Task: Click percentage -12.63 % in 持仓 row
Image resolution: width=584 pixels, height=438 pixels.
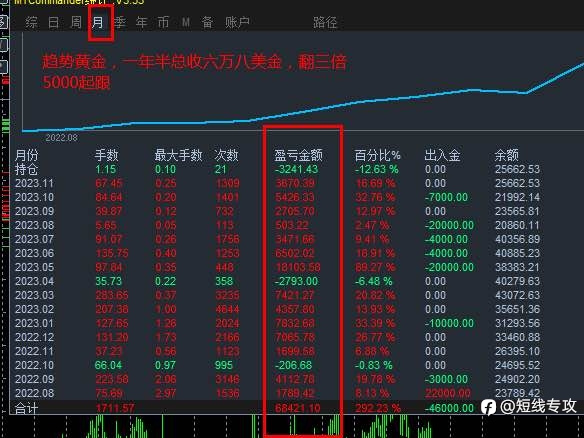Action: click(x=377, y=169)
